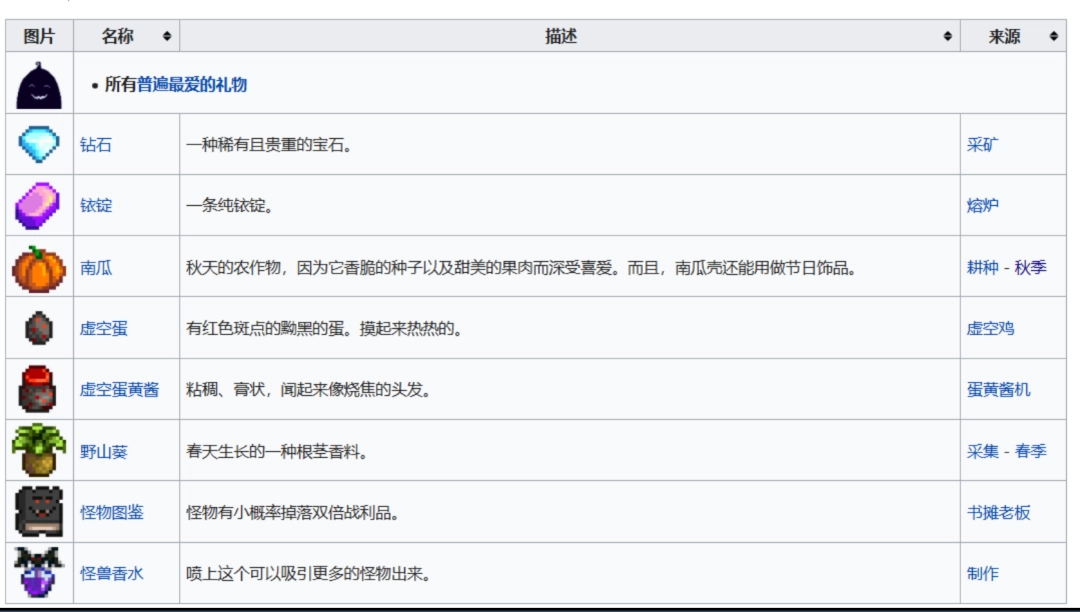This screenshot has height=612, width=1080.
Task: Follow the 制作 source link
Action: 982,573
